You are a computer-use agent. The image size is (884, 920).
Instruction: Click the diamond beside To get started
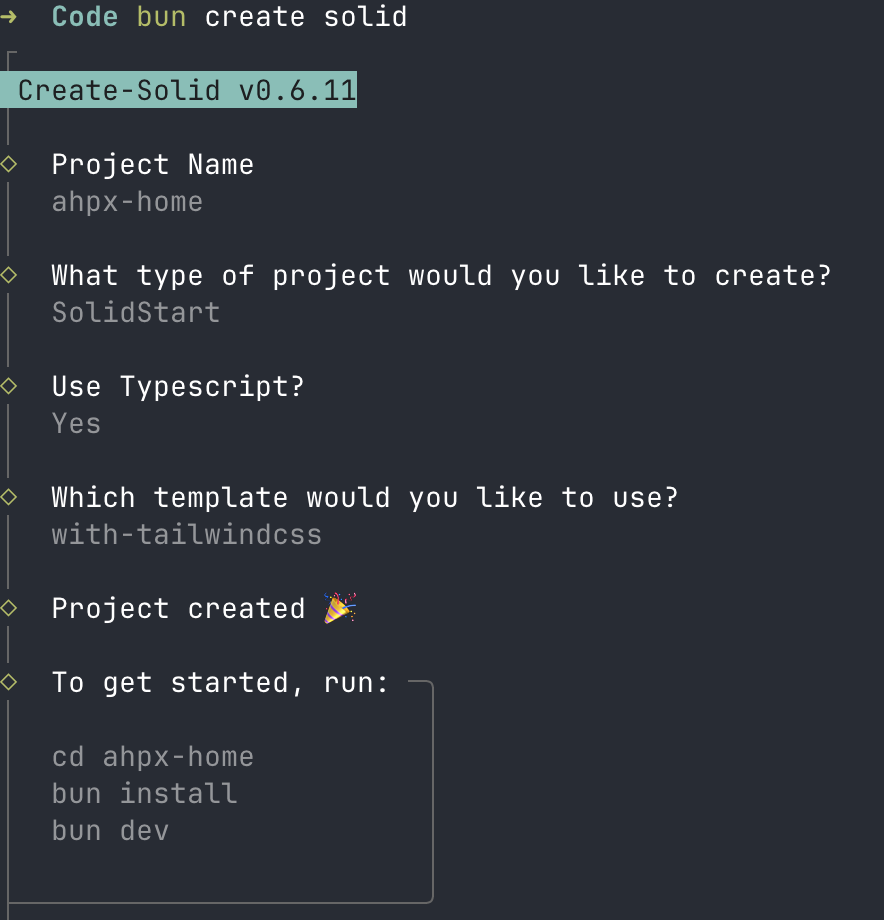tap(9, 683)
